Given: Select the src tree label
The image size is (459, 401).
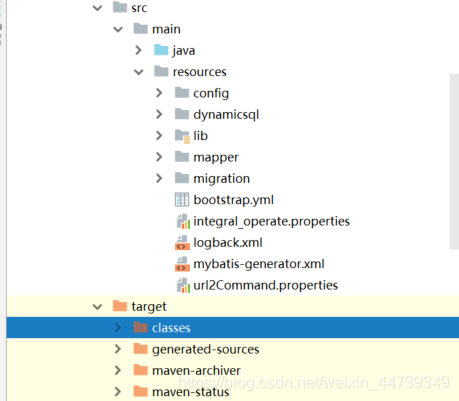Looking at the screenshot, I should coord(139,8).
